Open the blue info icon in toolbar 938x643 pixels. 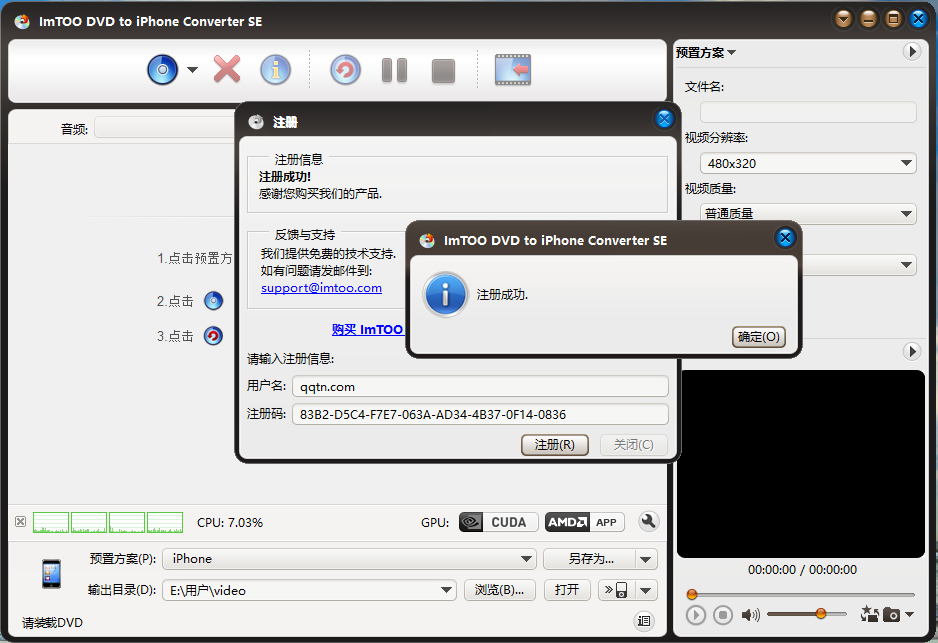click(275, 70)
